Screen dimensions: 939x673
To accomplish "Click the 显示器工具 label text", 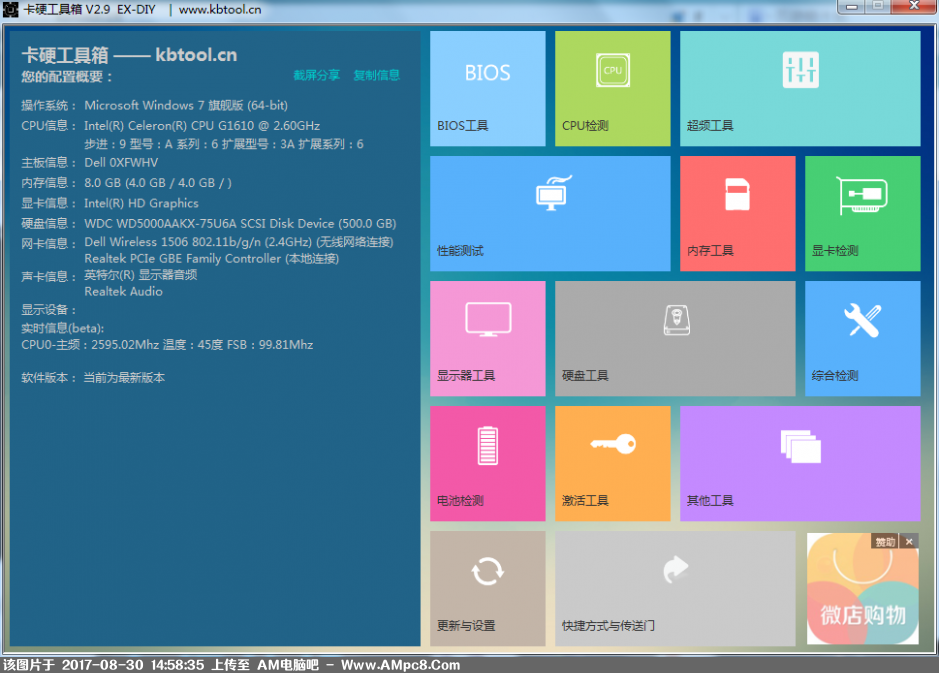I will [466, 376].
